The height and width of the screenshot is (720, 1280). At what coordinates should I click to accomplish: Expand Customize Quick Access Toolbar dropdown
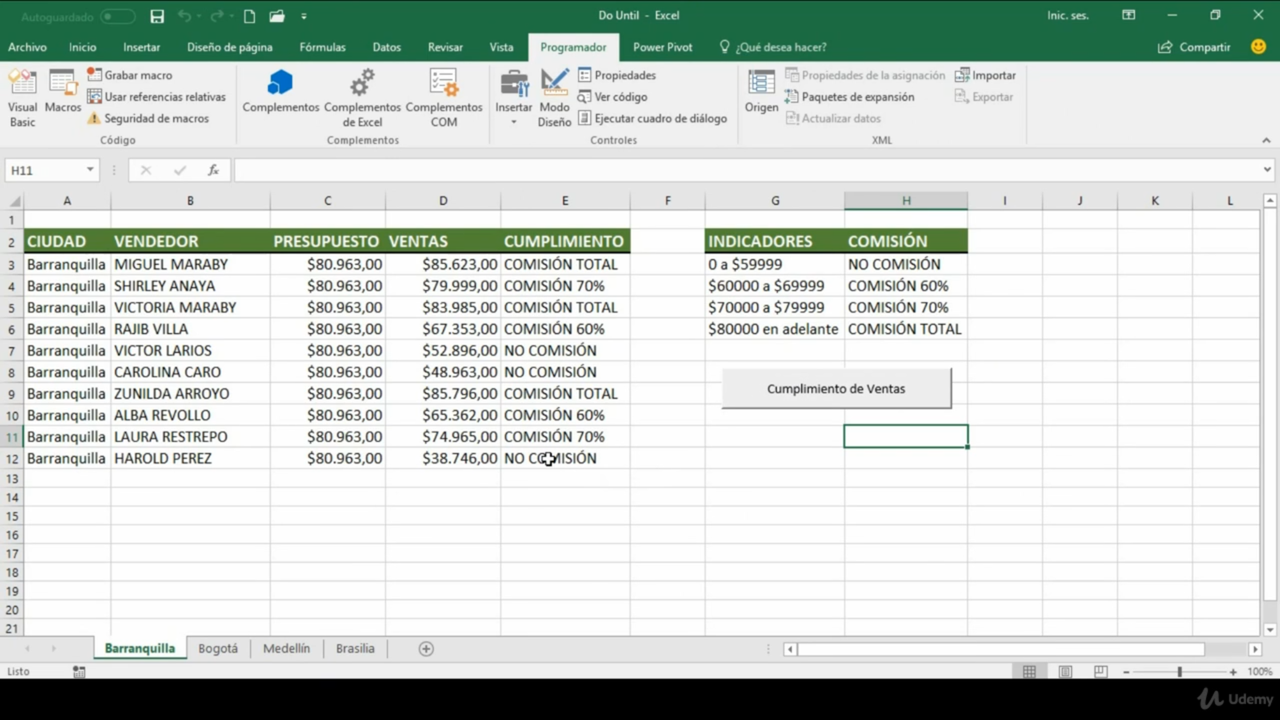pyautogui.click(x=303, y=16)
